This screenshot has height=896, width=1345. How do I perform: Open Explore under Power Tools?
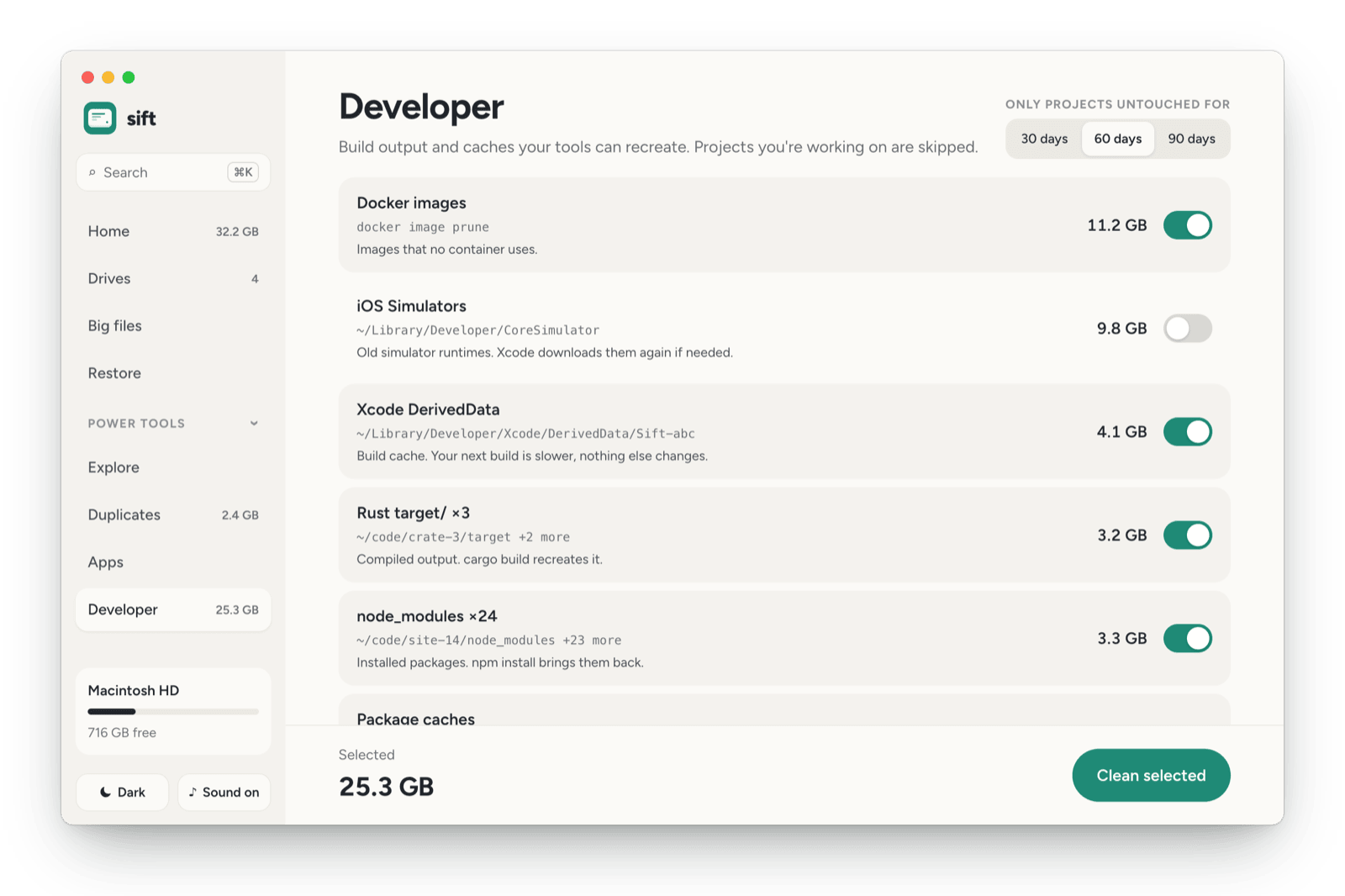[173, 467]
